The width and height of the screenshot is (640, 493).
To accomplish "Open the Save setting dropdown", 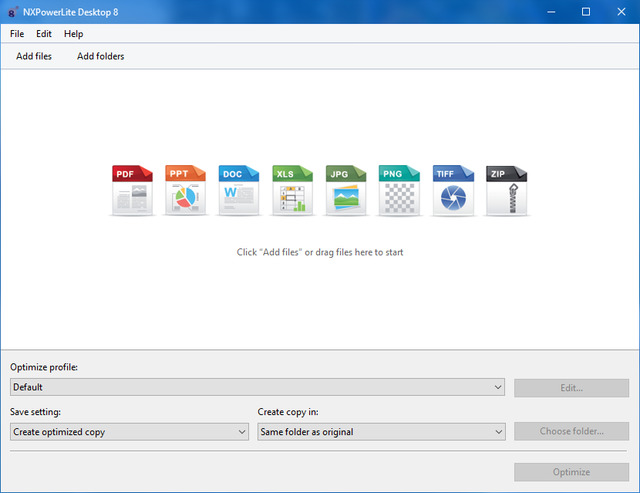I will (129, 432).
